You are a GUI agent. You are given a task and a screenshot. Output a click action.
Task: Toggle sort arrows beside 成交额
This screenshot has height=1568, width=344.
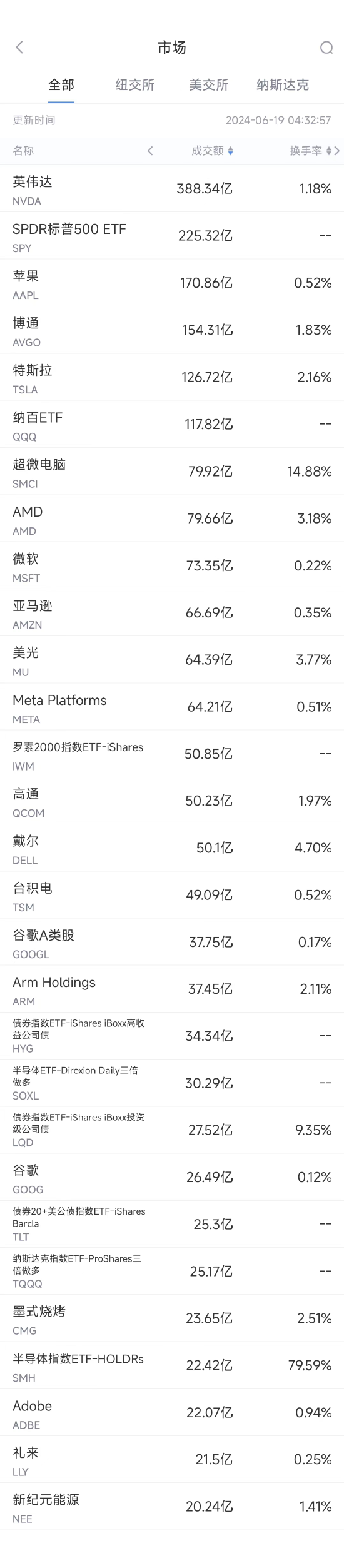coord(231,151)
